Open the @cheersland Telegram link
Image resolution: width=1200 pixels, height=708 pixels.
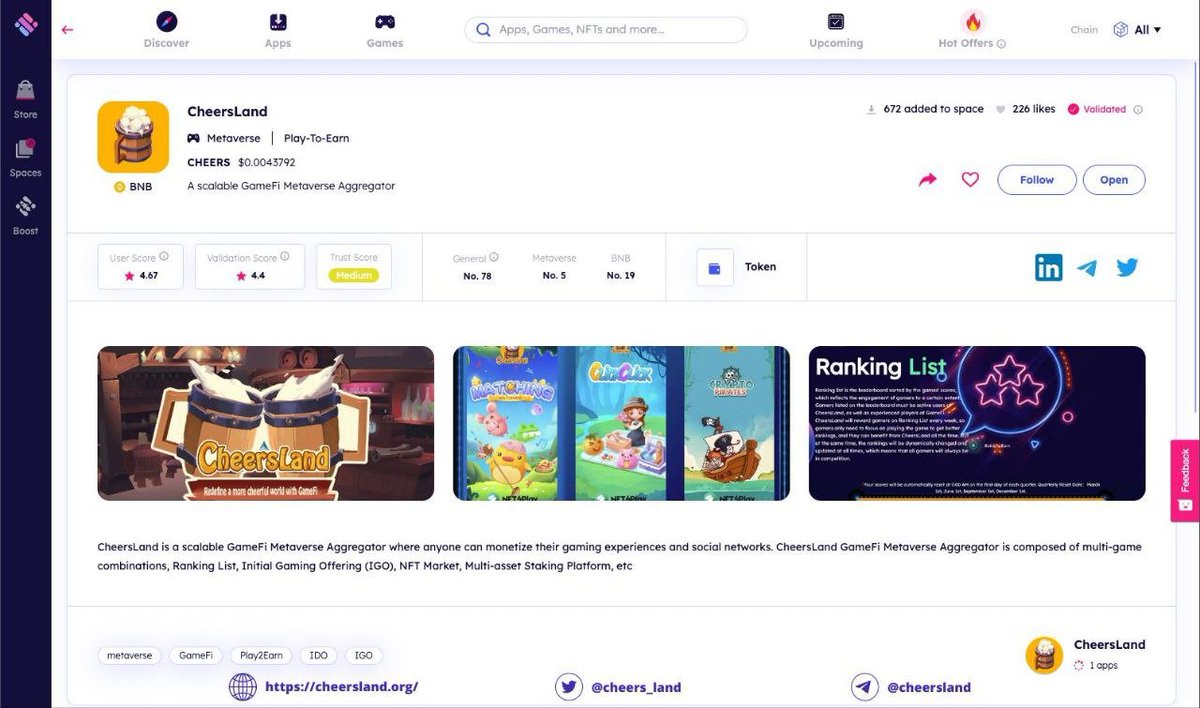coord(928,687)
